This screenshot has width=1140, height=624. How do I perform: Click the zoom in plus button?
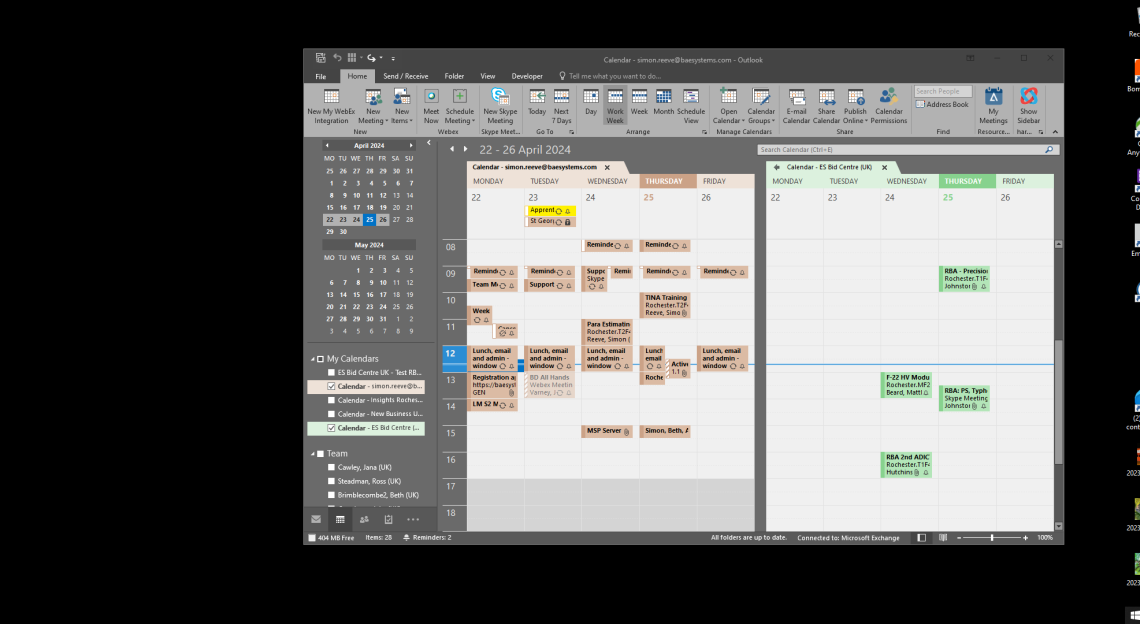coord(1025,538)
